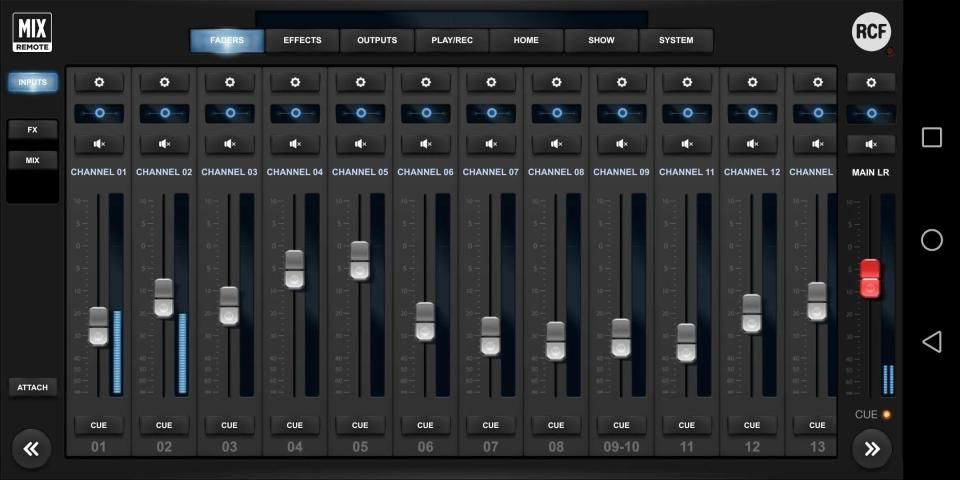960x480 pixels.
Task: Open settings gear for Channel 05
Action: pyautogui.click(x=360, y=82)
